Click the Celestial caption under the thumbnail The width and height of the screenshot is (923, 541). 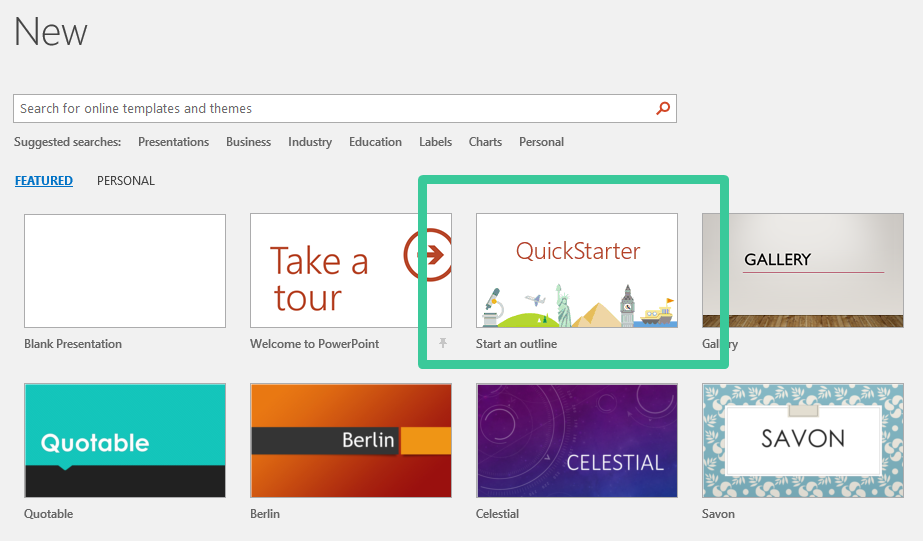point(497,514)
